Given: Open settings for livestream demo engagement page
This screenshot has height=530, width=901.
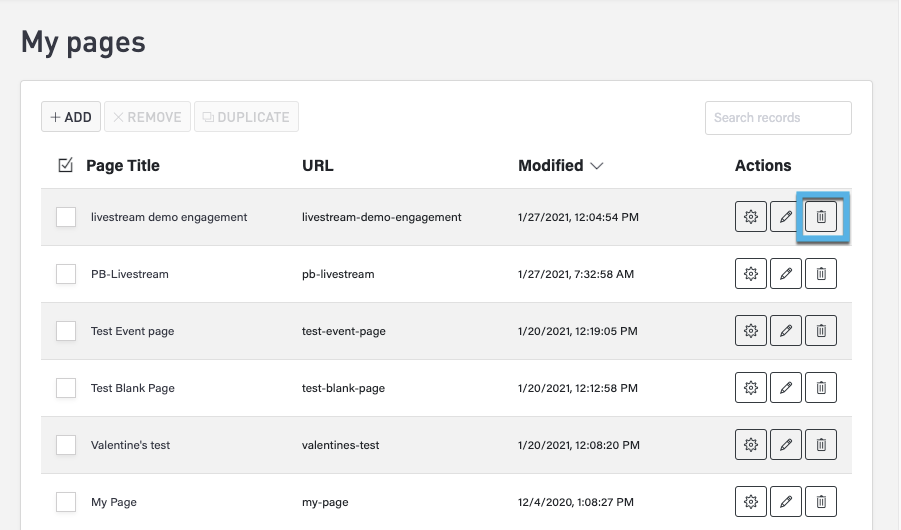Looking at the screenshot, I should [751, 217].
